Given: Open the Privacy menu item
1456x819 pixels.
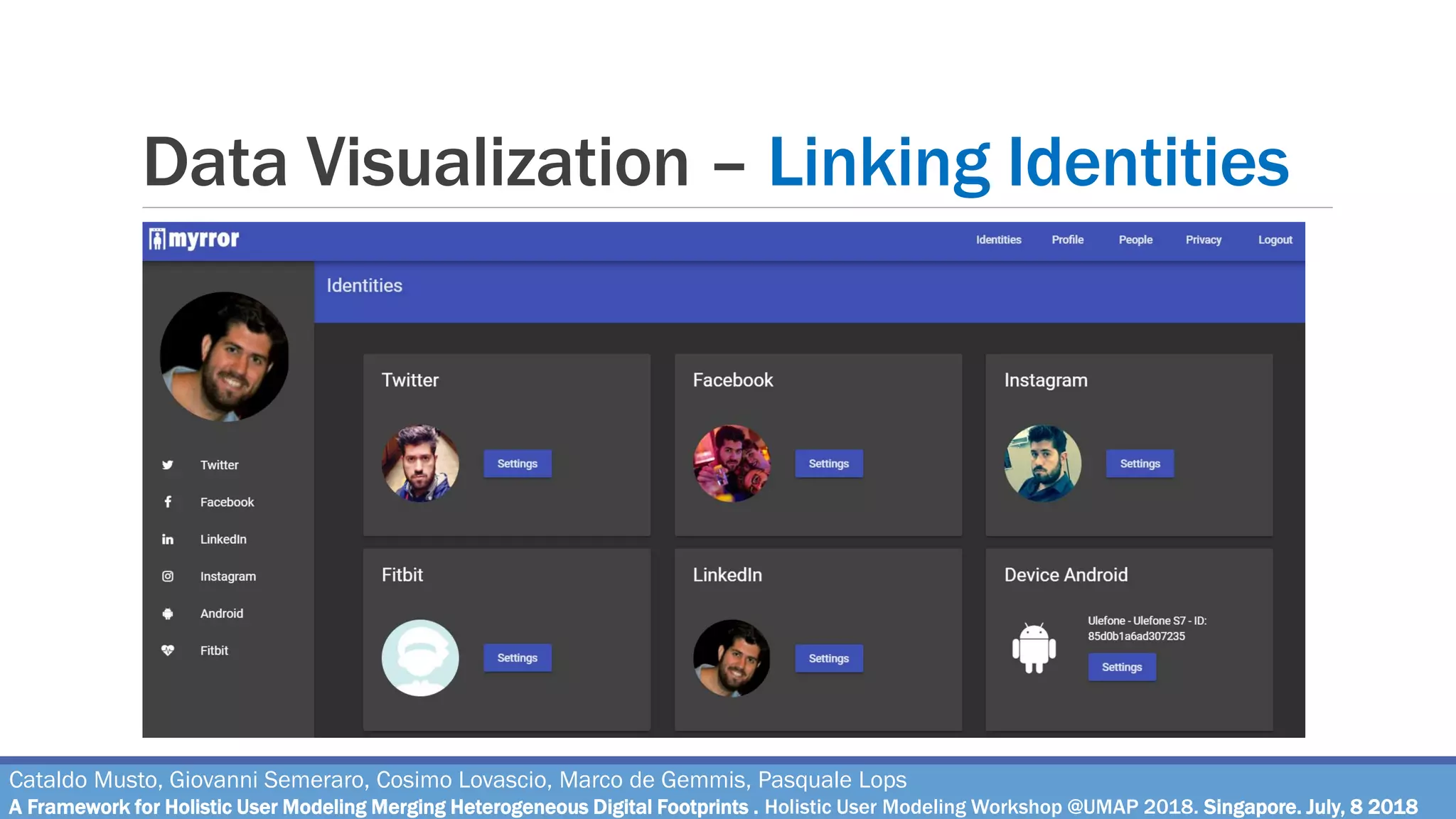Looking at the screenshot, I should point(1204,240).
